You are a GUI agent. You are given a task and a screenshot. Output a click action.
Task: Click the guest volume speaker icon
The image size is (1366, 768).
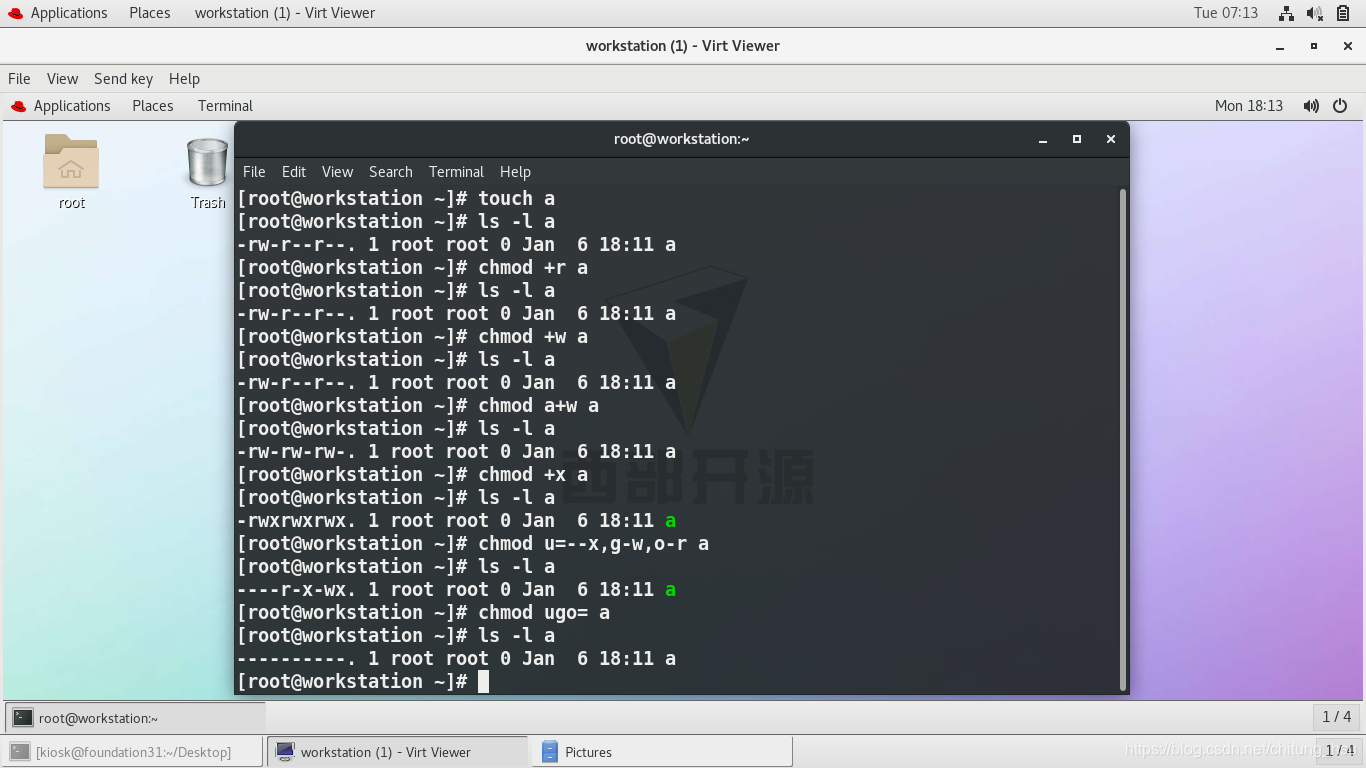(x=1311, y=106)
